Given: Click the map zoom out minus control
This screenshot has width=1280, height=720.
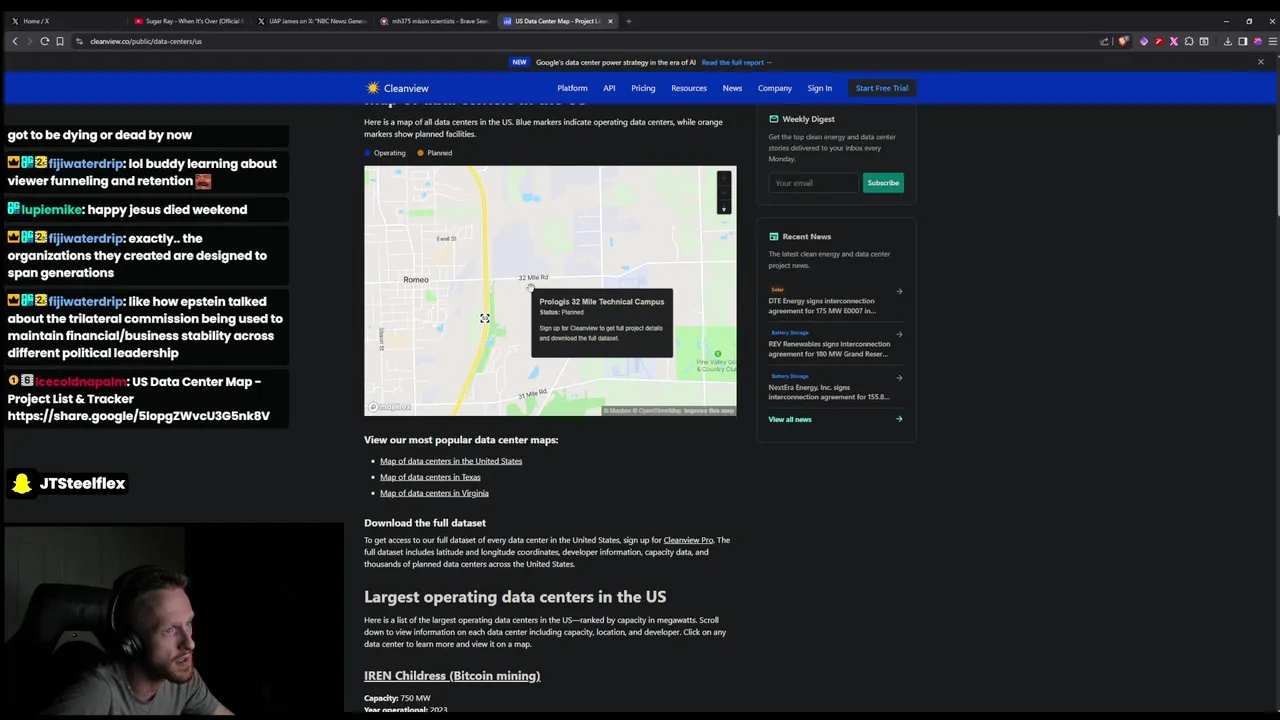Looking at the screenshot, I should click(724, 192).
